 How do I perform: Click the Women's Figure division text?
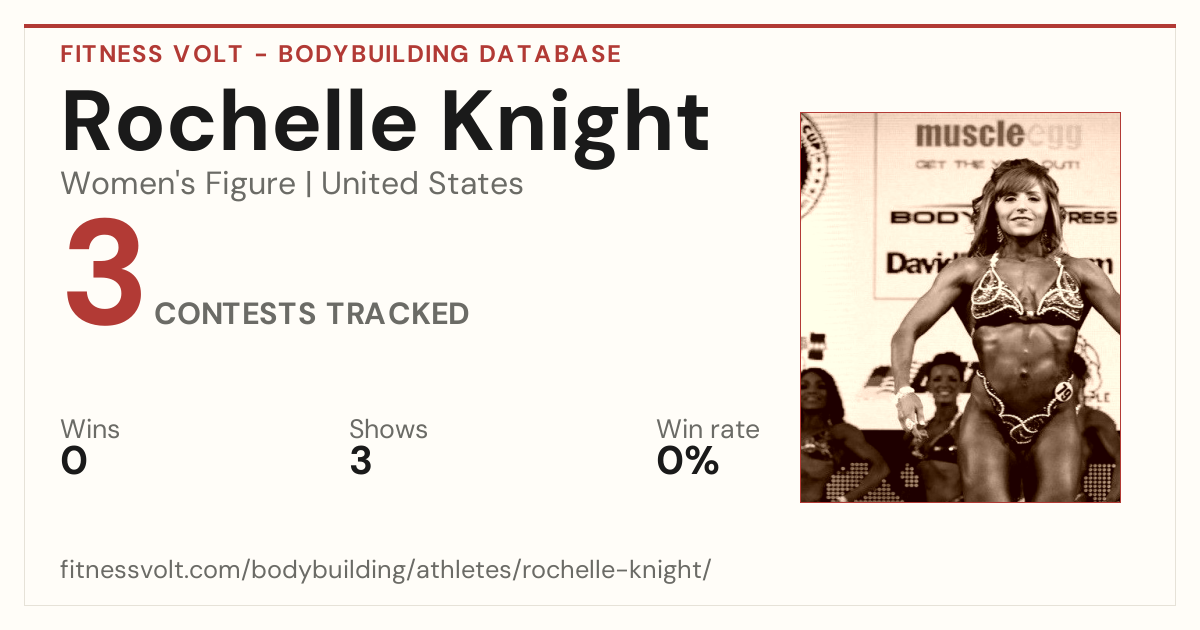click(x=178, y=184)
